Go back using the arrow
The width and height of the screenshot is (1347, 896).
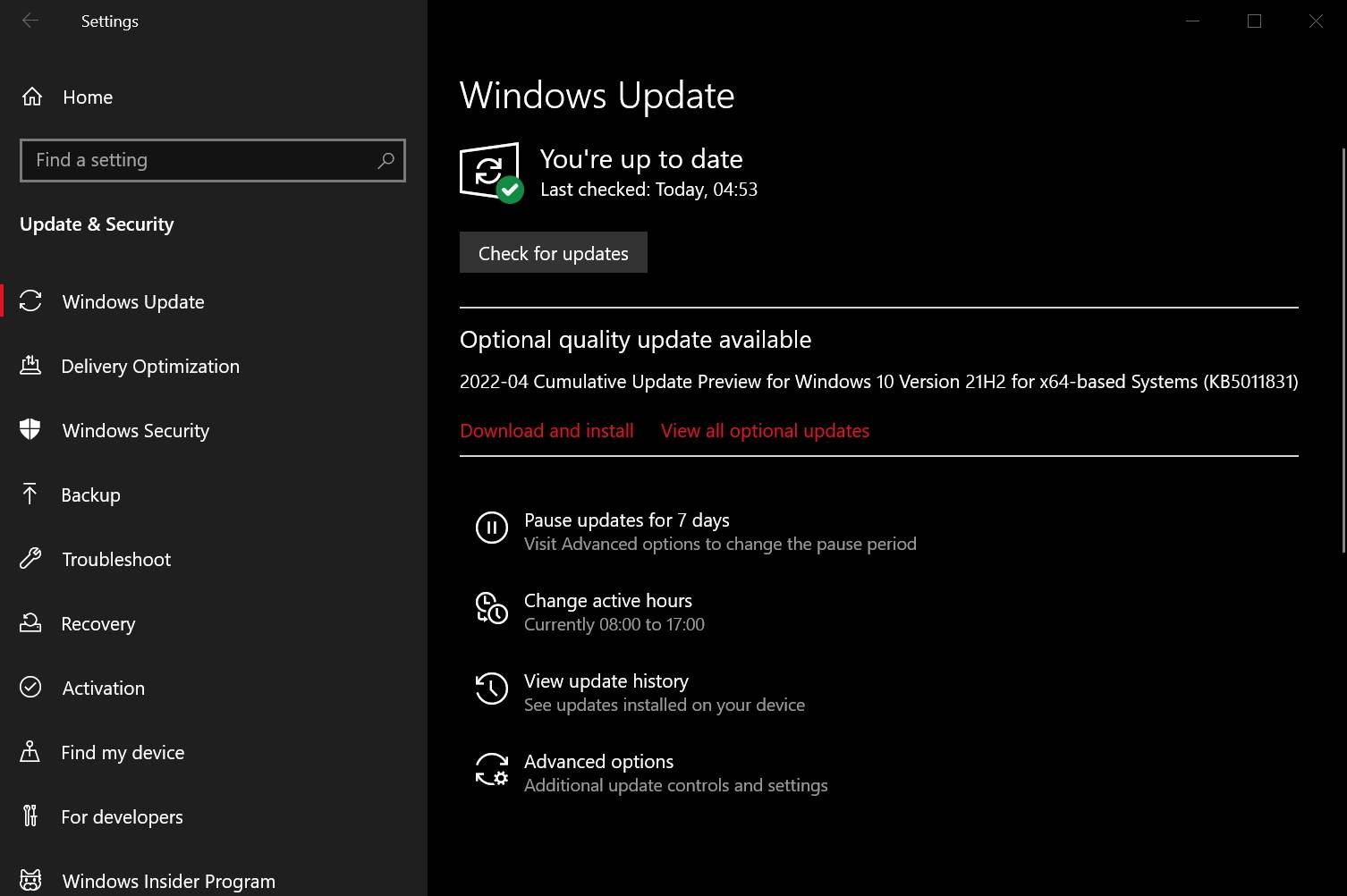pos(30,21)
